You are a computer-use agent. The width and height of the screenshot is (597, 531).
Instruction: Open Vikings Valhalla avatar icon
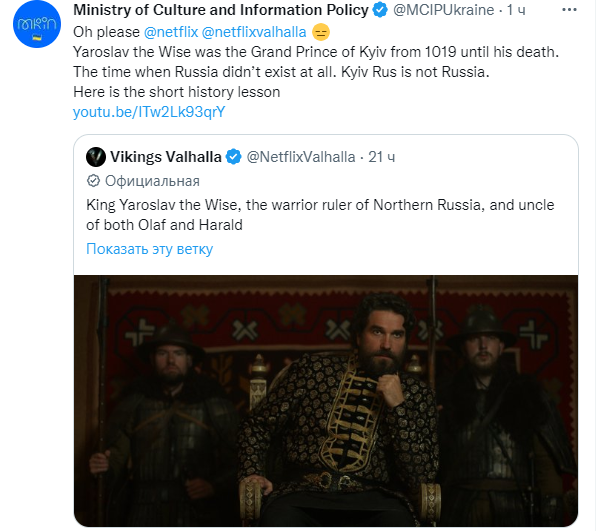(x=96, y=157)
